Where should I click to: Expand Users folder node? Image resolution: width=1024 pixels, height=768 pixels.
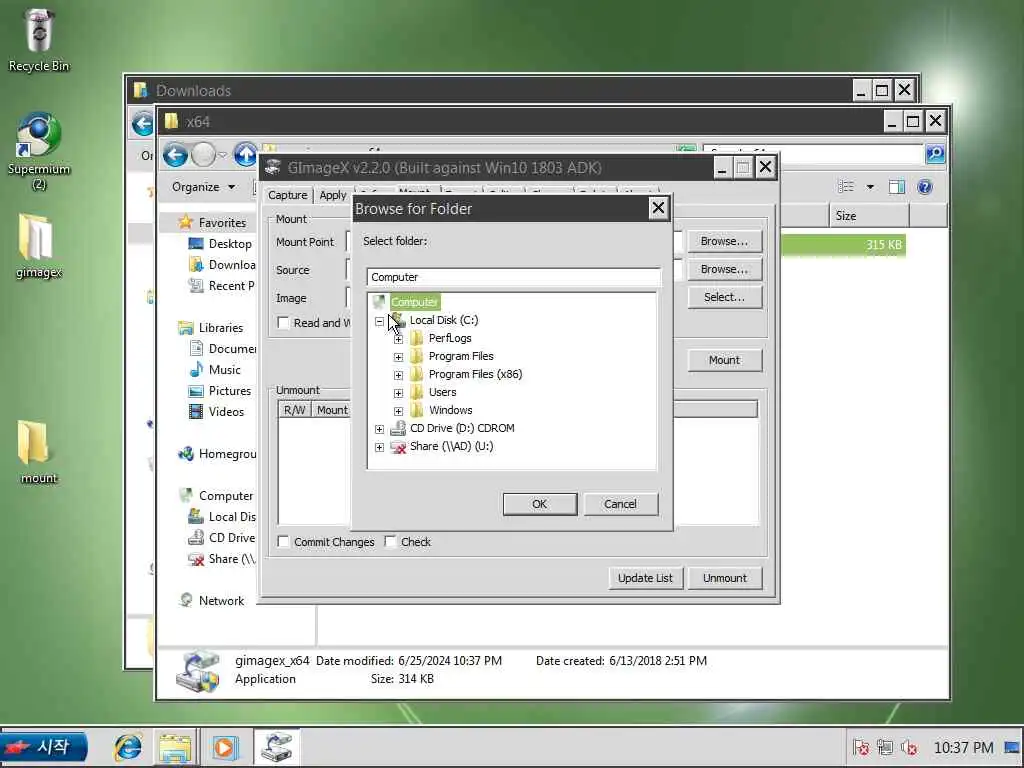pyautogui.click(x=398, y=393)
